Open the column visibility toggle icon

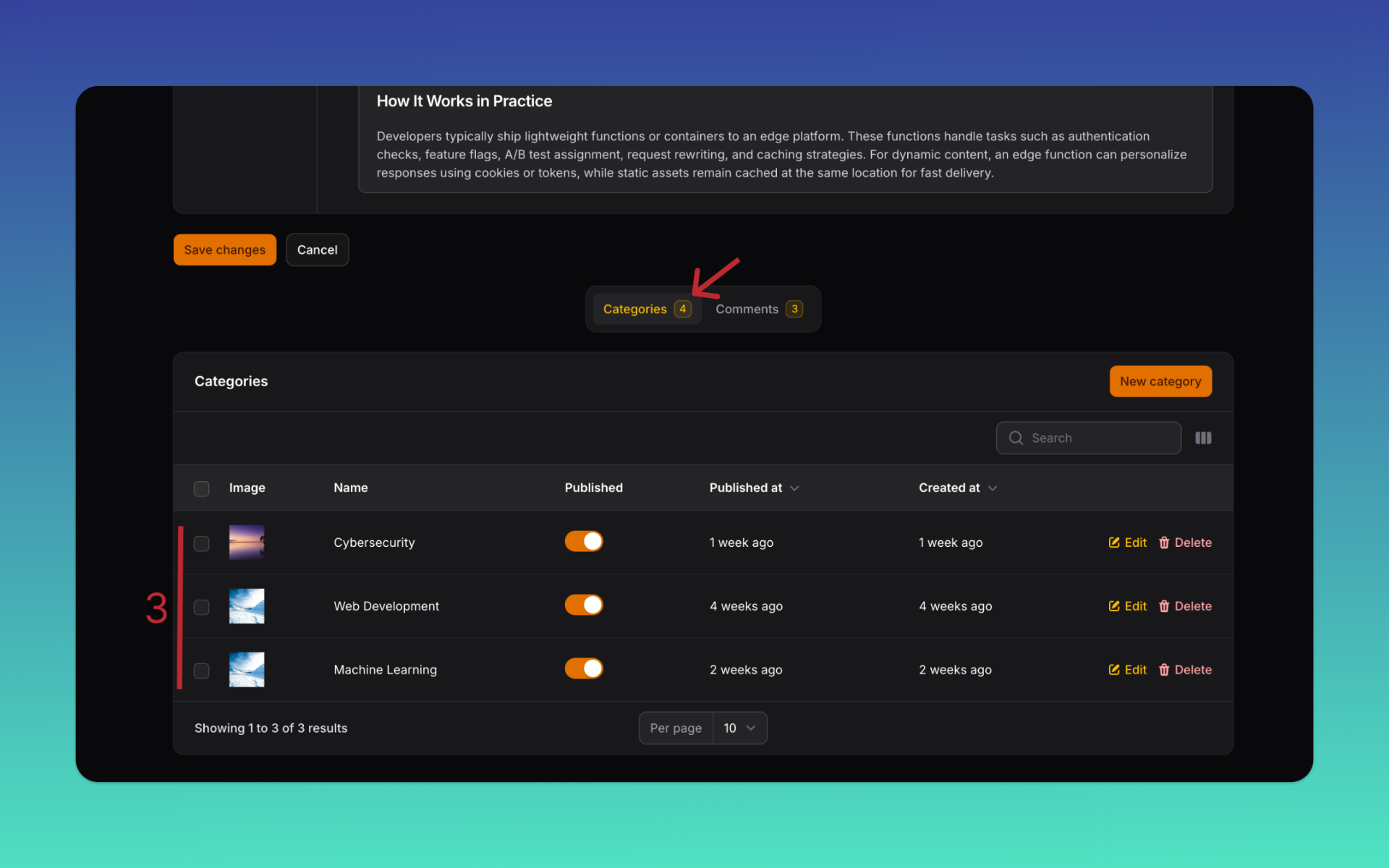tap(1203, 438)
